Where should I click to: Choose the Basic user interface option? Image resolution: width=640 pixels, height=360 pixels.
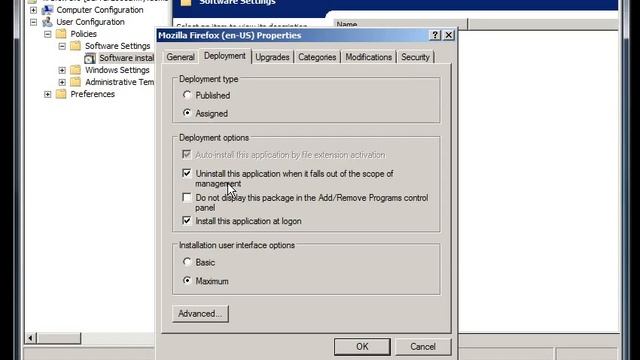(187, 262)
